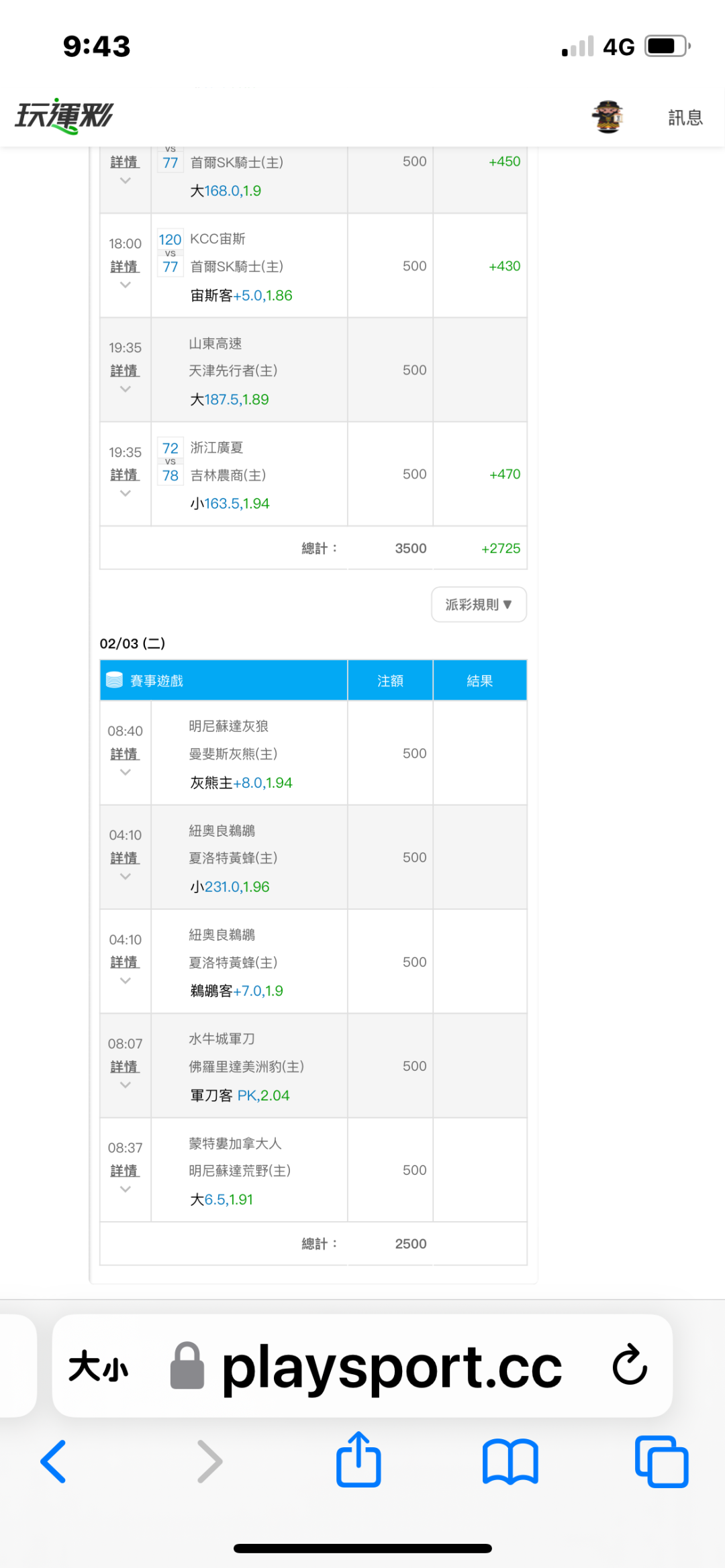Open Safari tabs overview
The width and height of the screenshot is (725, 1568).
[x=661, y=1461]
